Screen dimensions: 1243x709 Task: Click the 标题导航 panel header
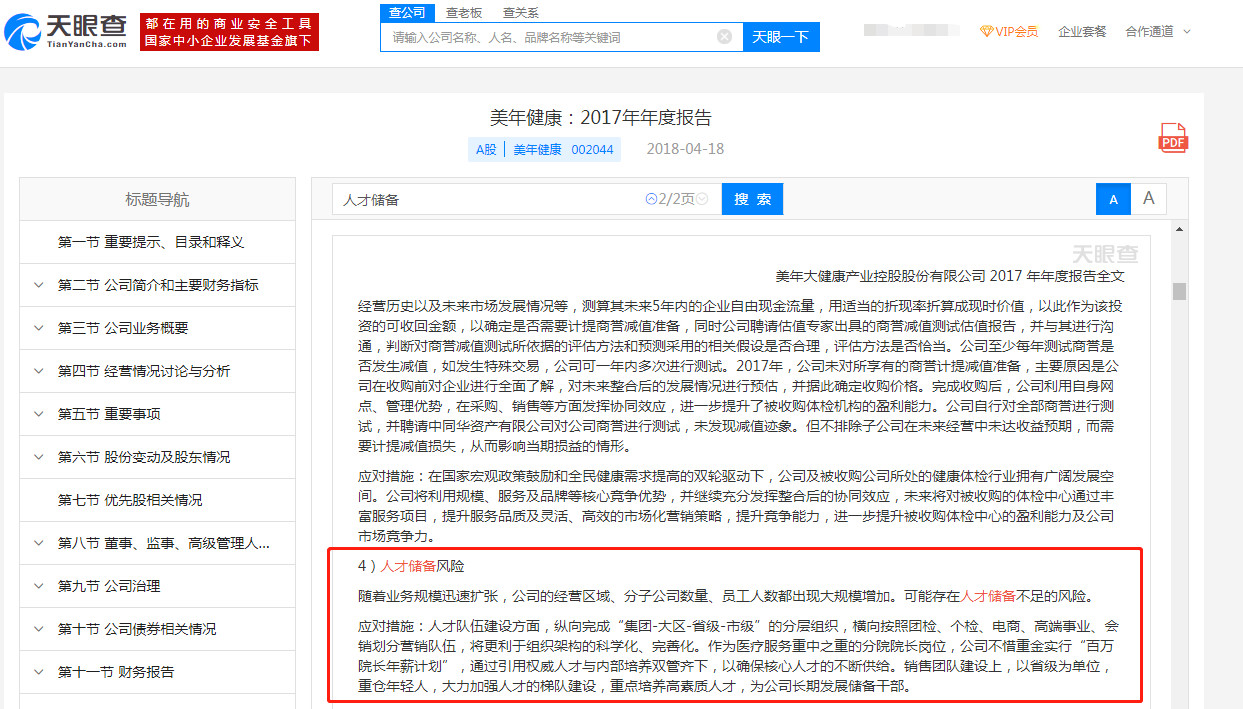(157, 199)
